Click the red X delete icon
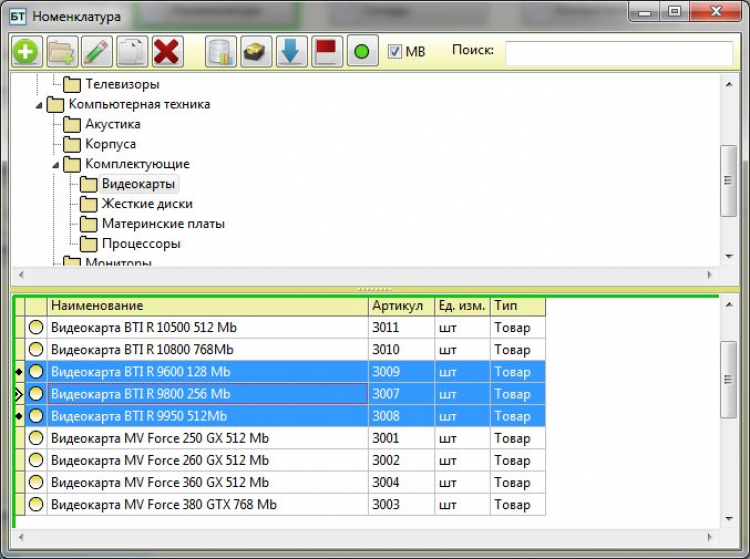Image resolution: width=750 pixels, height=559 pixels. (x=167, y=51)
